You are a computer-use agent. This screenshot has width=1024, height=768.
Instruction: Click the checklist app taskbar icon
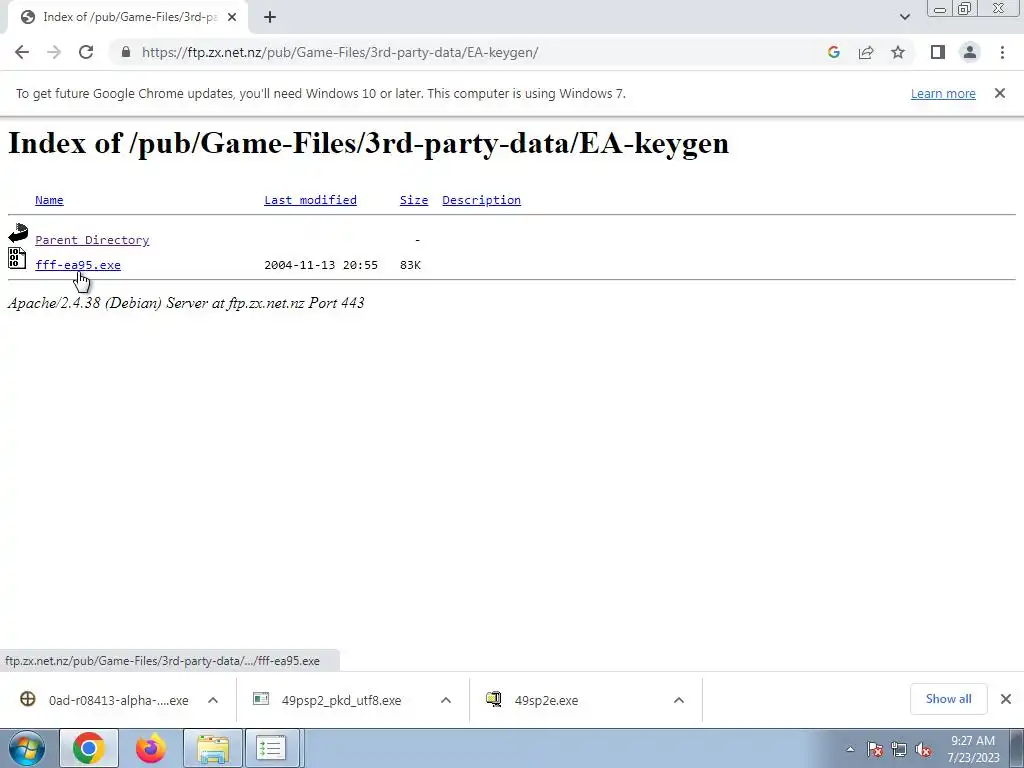pos(271,748)
